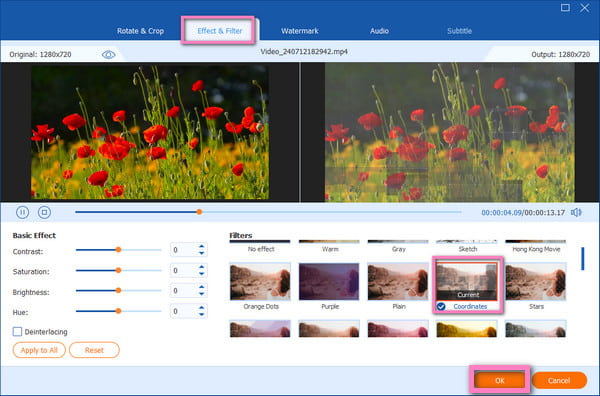Select the Purple filter thumbnail
Viewport: 600px width, 396px height.
[329, 282]
